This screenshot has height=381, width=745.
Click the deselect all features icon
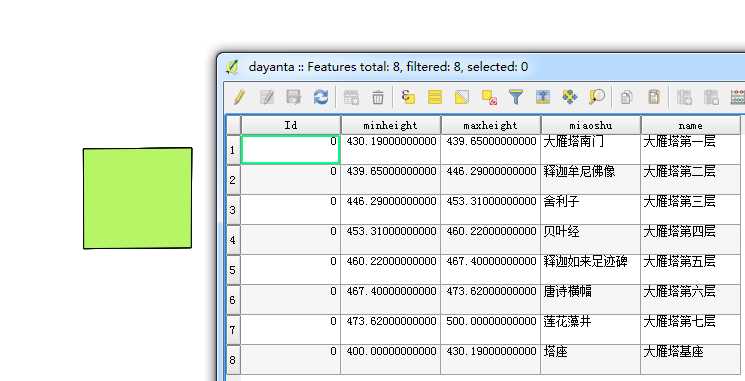[489, 97]
